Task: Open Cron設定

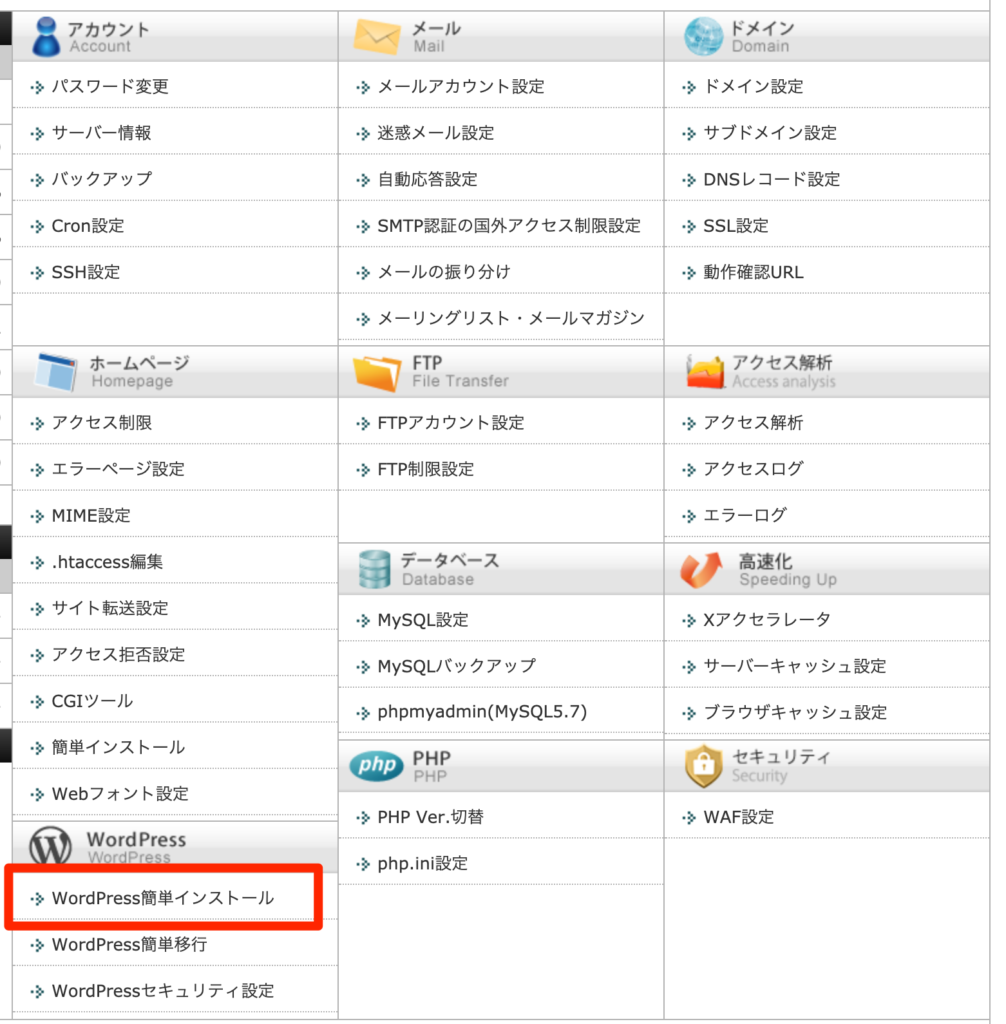Action: click(88, 226)
